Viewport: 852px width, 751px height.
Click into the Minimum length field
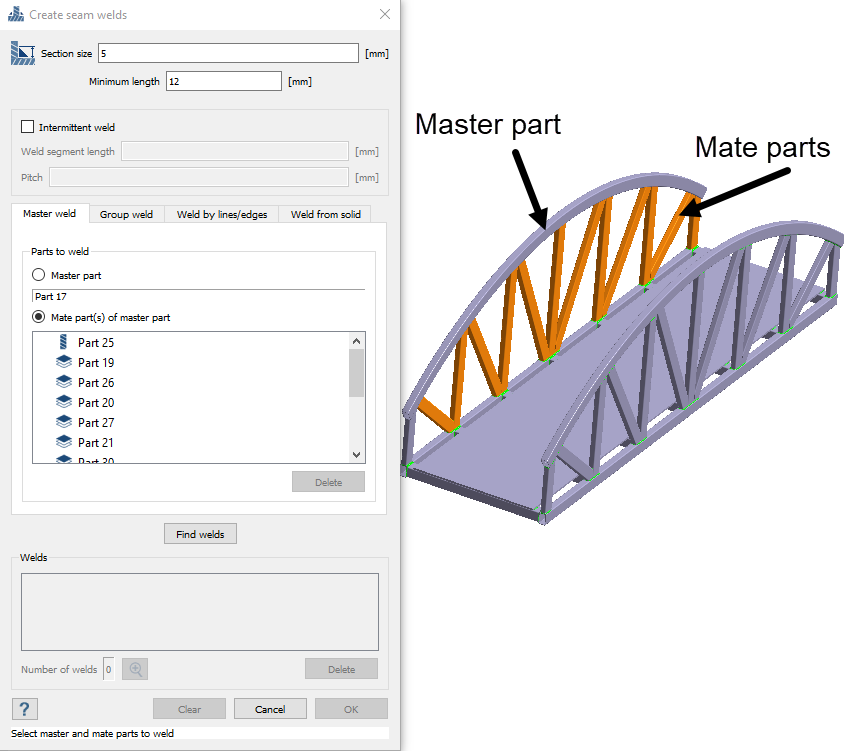[224, 82]
